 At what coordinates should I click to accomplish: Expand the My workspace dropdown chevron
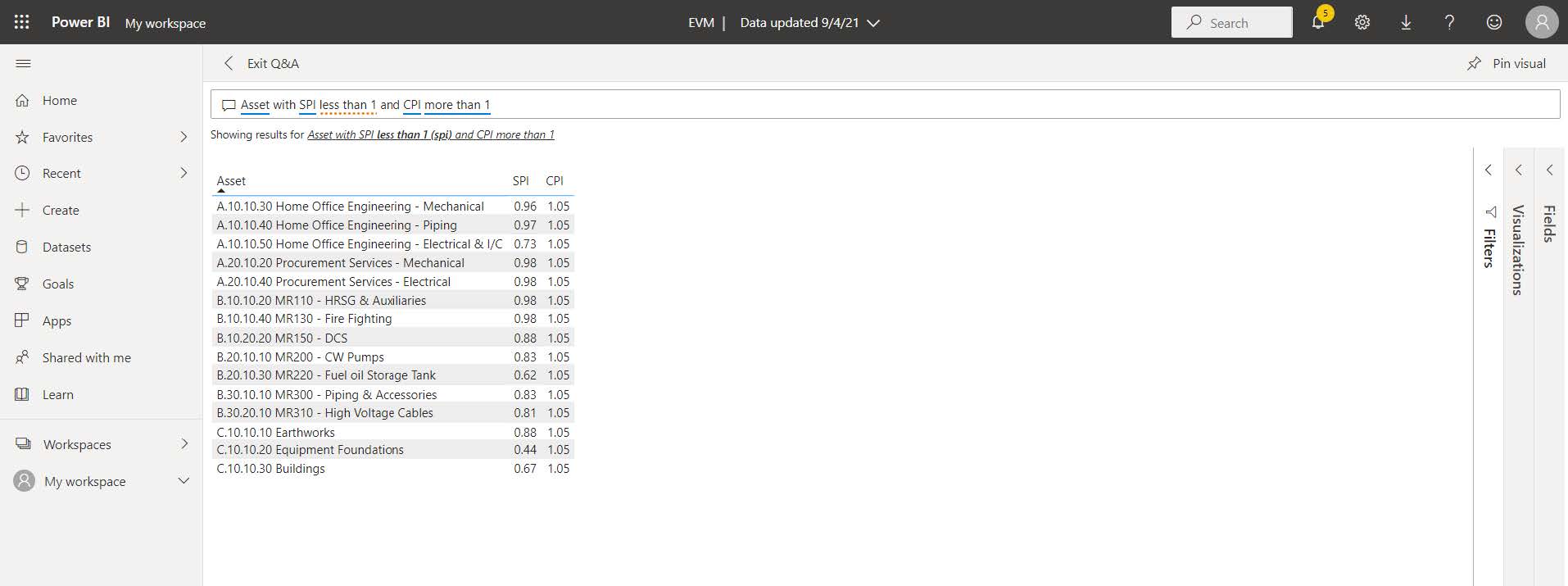click(x=184, y=481)
